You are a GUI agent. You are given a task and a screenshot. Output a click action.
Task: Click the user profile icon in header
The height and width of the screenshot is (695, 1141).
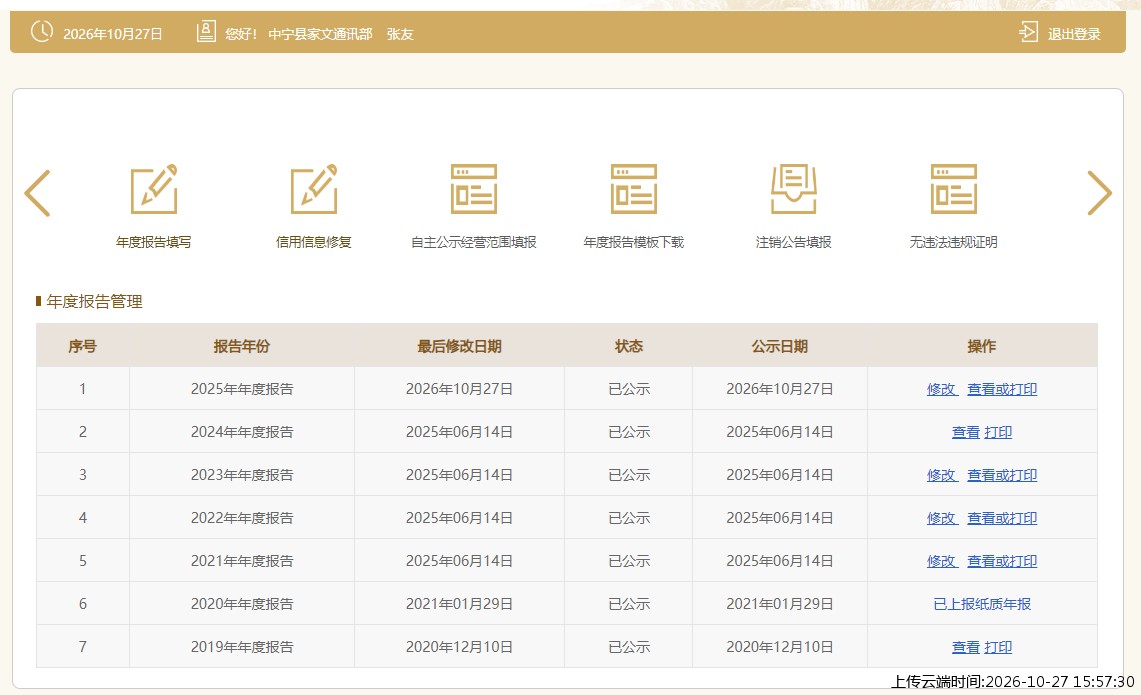point(206,32)
